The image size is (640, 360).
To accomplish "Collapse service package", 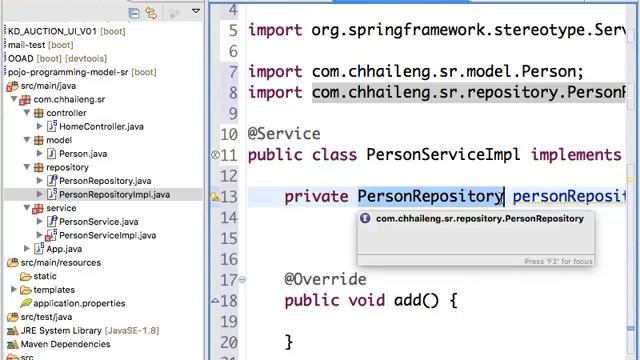I will [27, 207].
